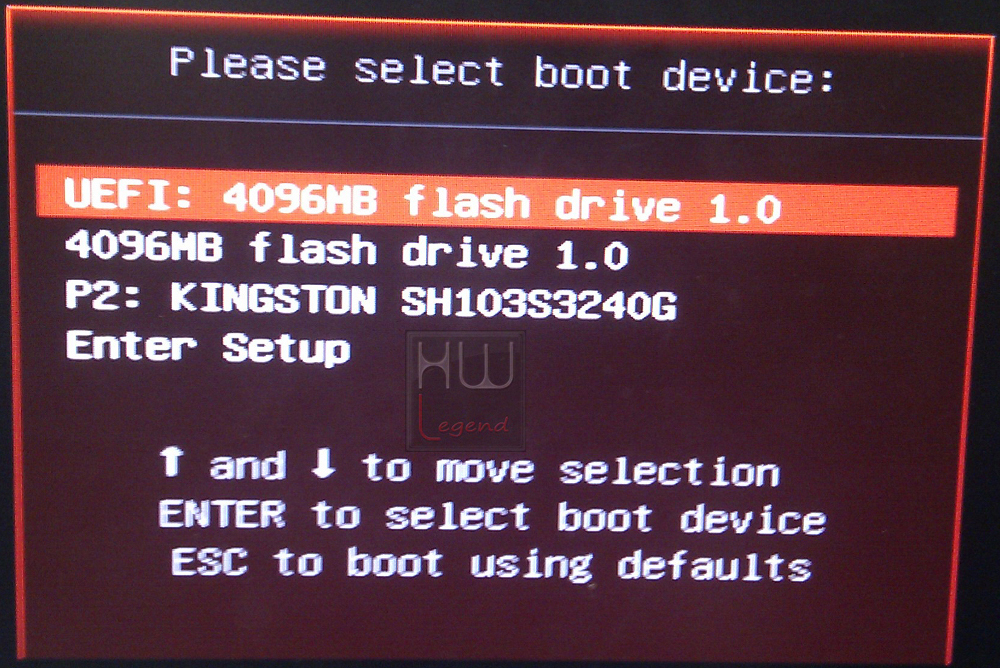1000x668 pixels.
Task: Click the down arrow symbol in the hints
Action: tap(323, 464)
